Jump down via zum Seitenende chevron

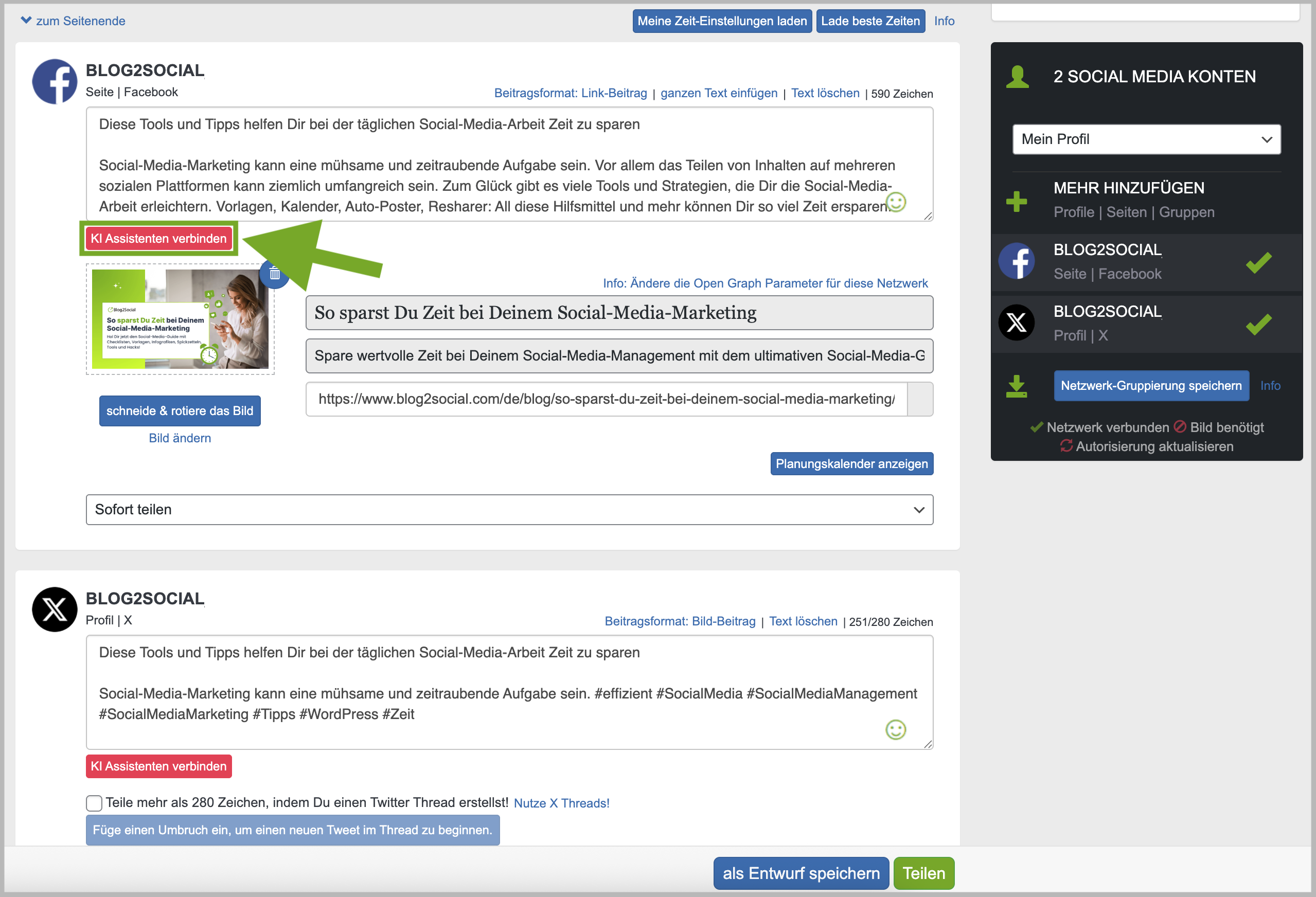pyautogui.click(x=26, y=21)
